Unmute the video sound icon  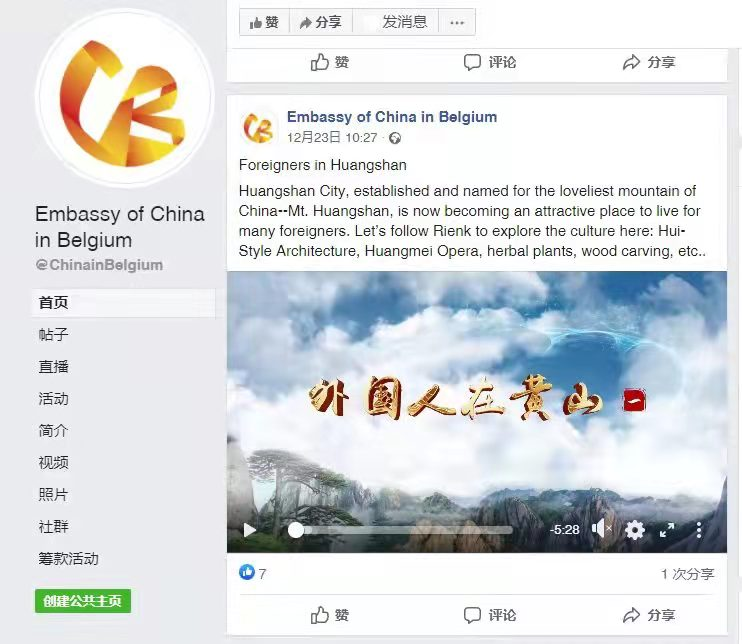click(x=601, y=529)
